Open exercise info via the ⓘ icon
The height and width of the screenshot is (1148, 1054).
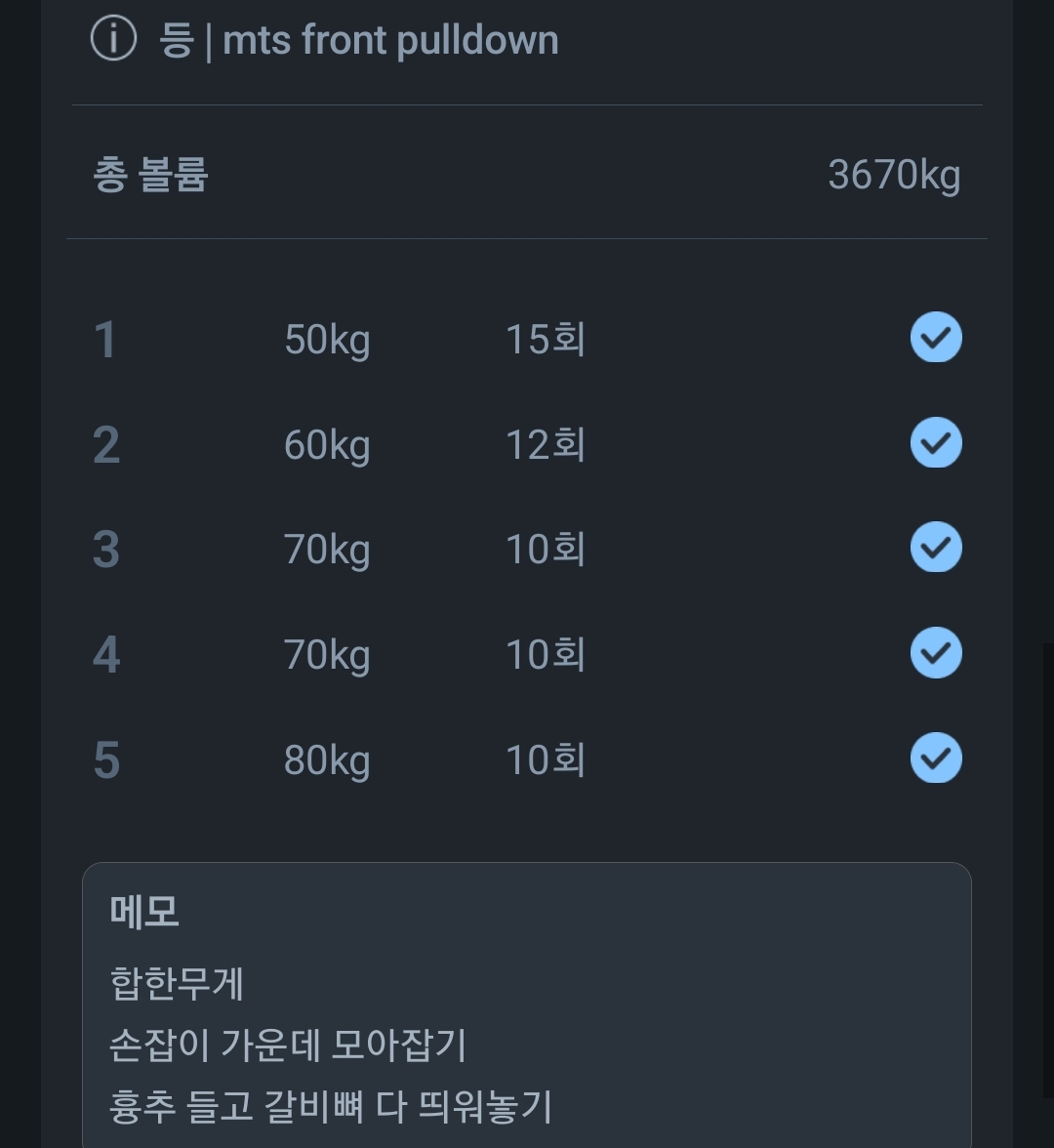pos(114,39)
